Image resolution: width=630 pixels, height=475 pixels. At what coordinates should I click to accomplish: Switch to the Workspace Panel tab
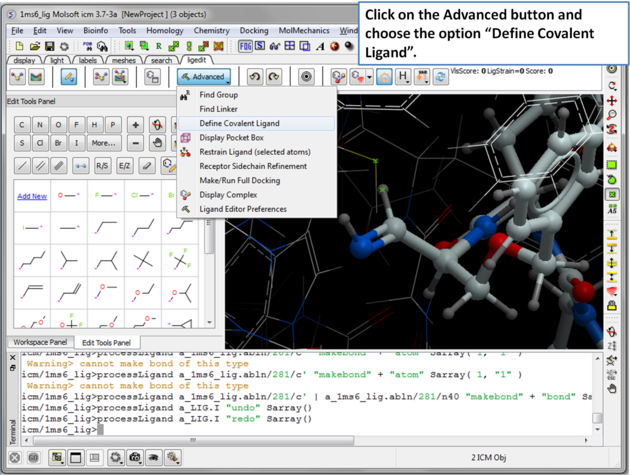click(x=40, y=342)
